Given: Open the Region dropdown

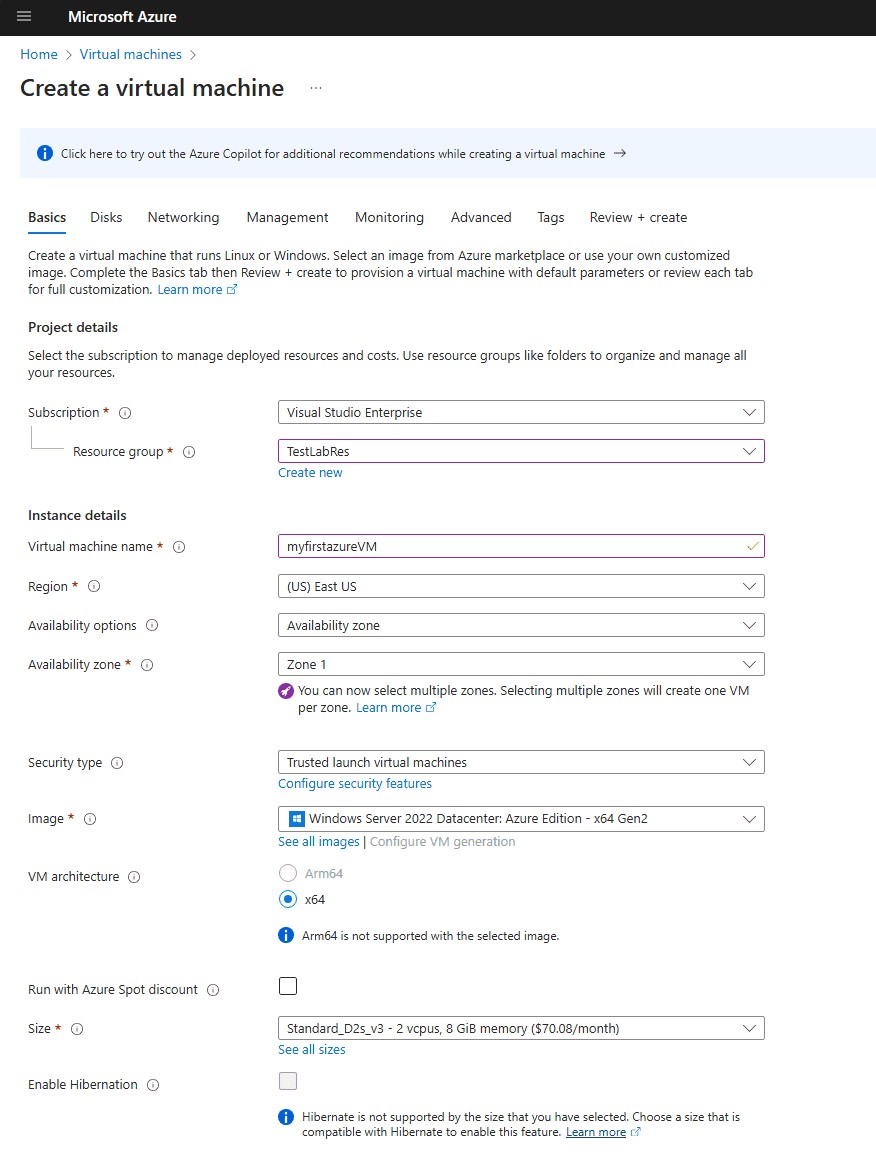Looking at the screenshot, I should (521, 587).
